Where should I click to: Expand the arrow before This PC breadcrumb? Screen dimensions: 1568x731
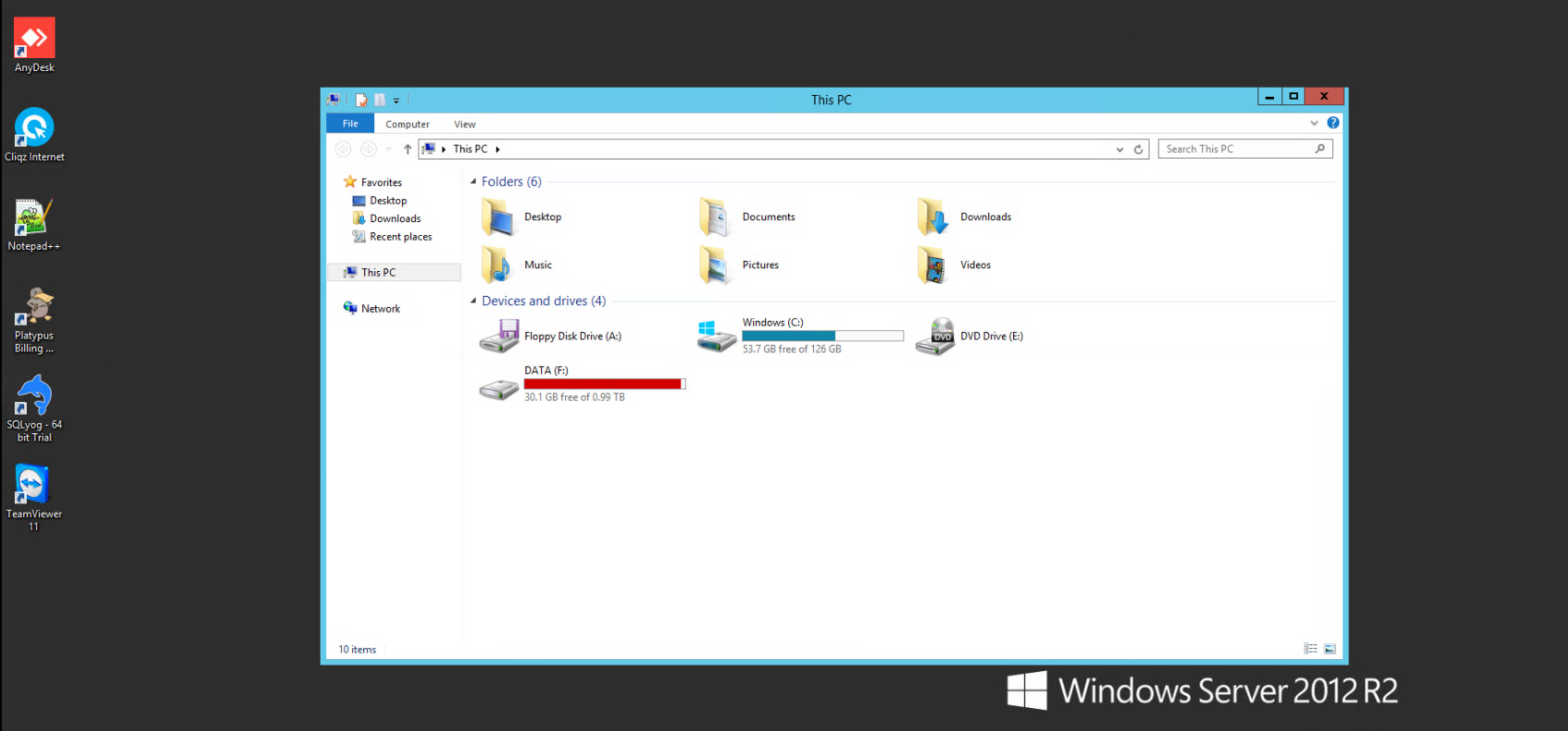443,149
